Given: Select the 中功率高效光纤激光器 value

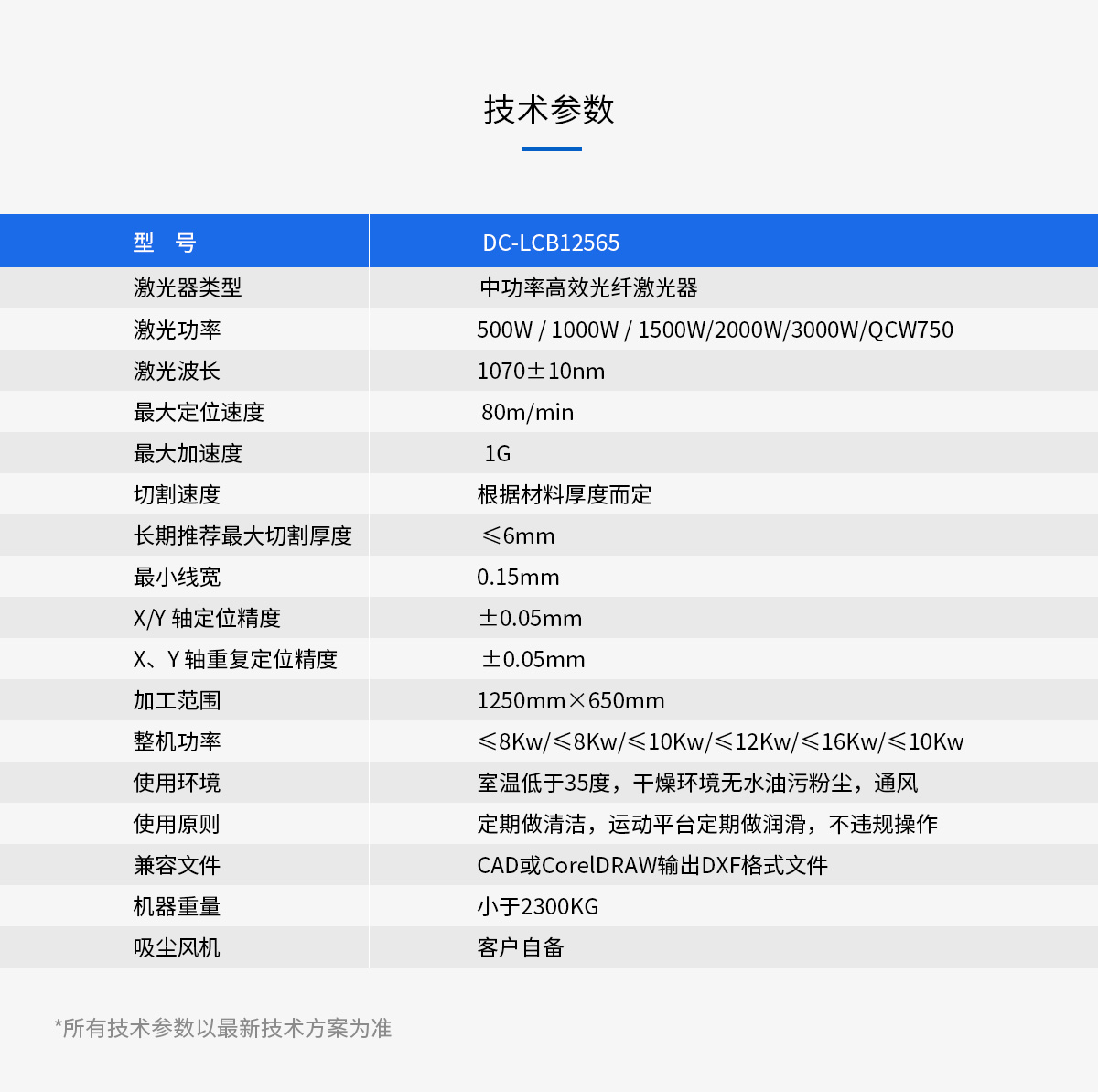Looking at the screenshot, I should (588, 288).
